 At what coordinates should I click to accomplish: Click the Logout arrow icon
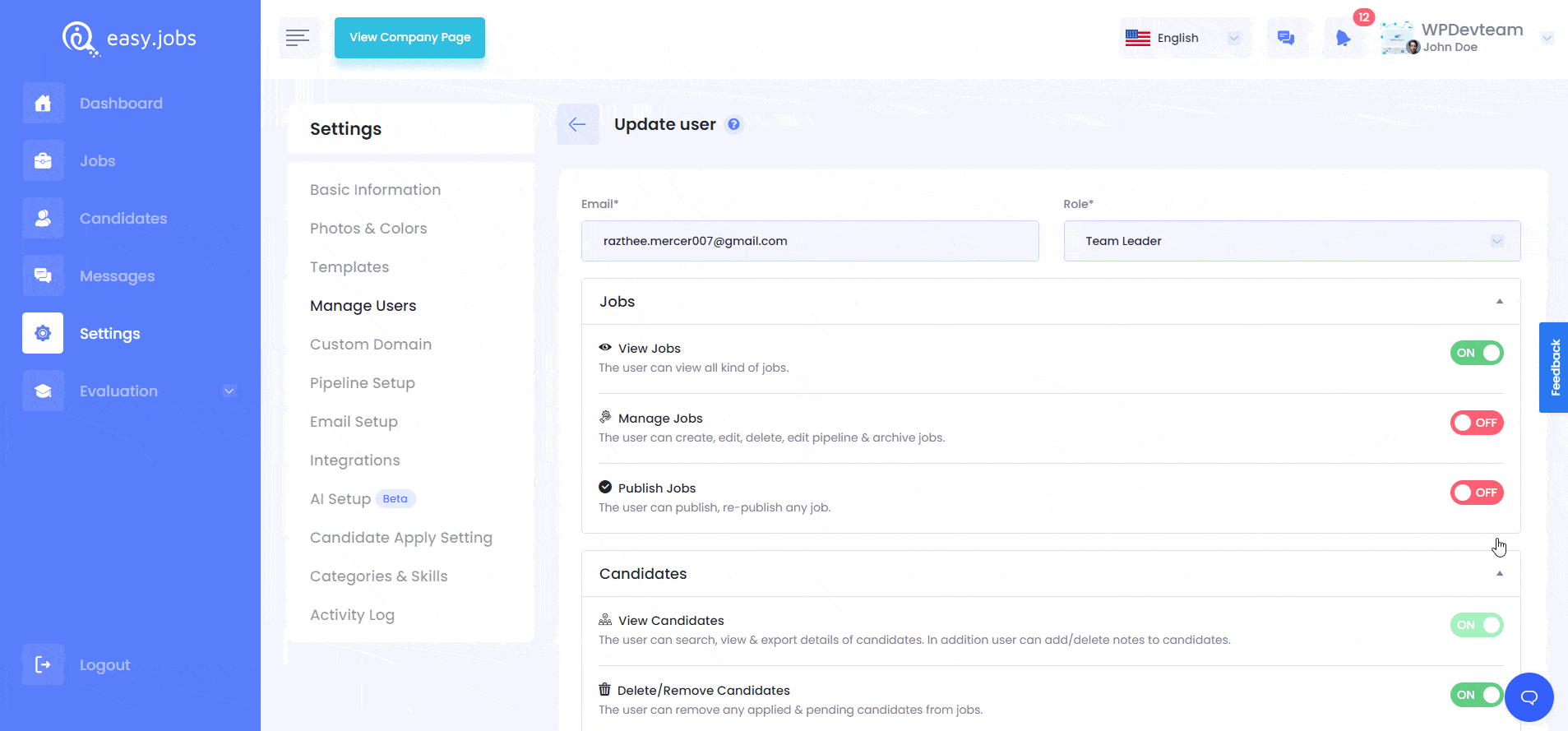(x=43, y=664)
